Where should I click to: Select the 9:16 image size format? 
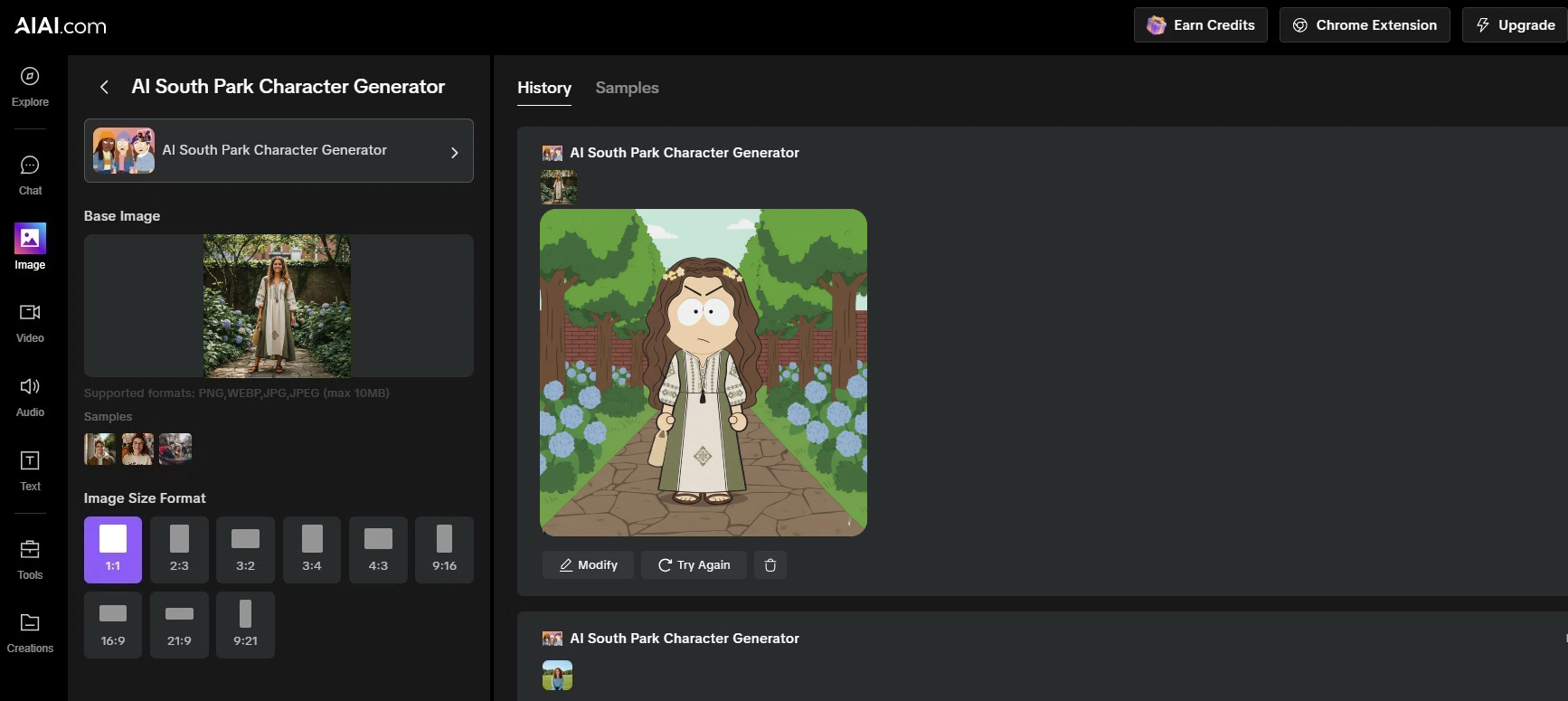[444, 550]
